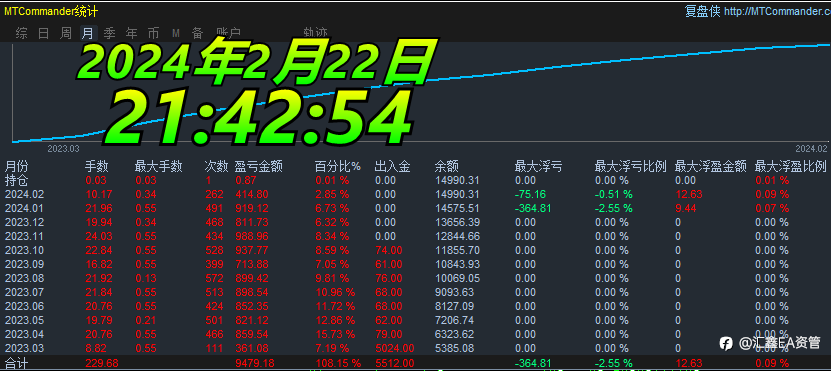This screenshot has width=831, height=371.
Task: Click the deposit value 5024.00
Action: pos(394,348)
